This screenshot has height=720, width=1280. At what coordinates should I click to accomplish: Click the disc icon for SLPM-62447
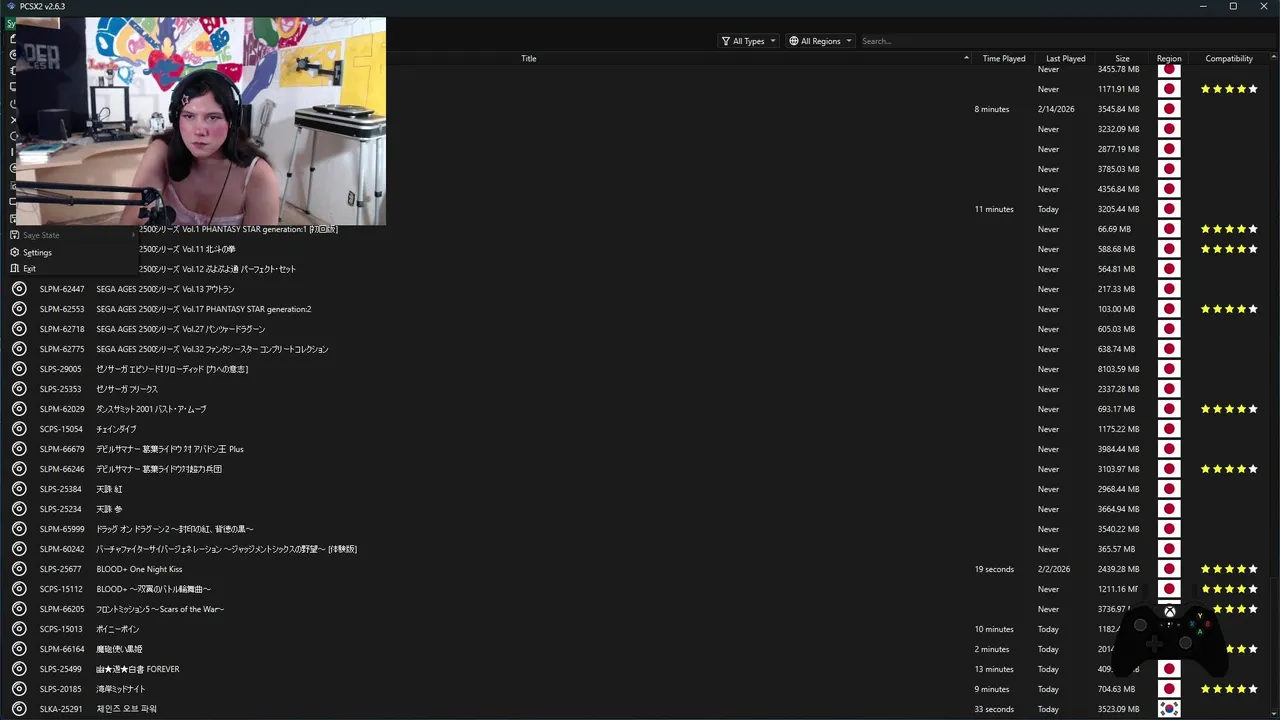19,289
